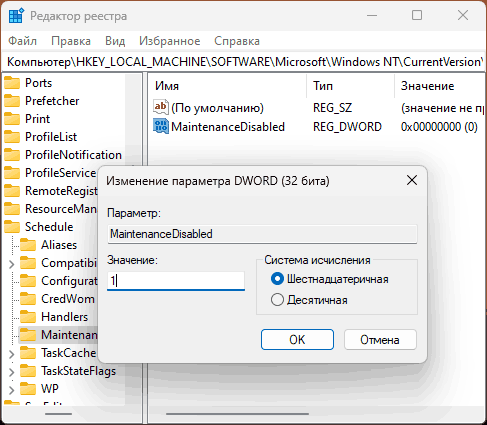Screen dimensions: 487x425
Task: Click the REG_SZ string value icon
Action: (x=160, y=107)
